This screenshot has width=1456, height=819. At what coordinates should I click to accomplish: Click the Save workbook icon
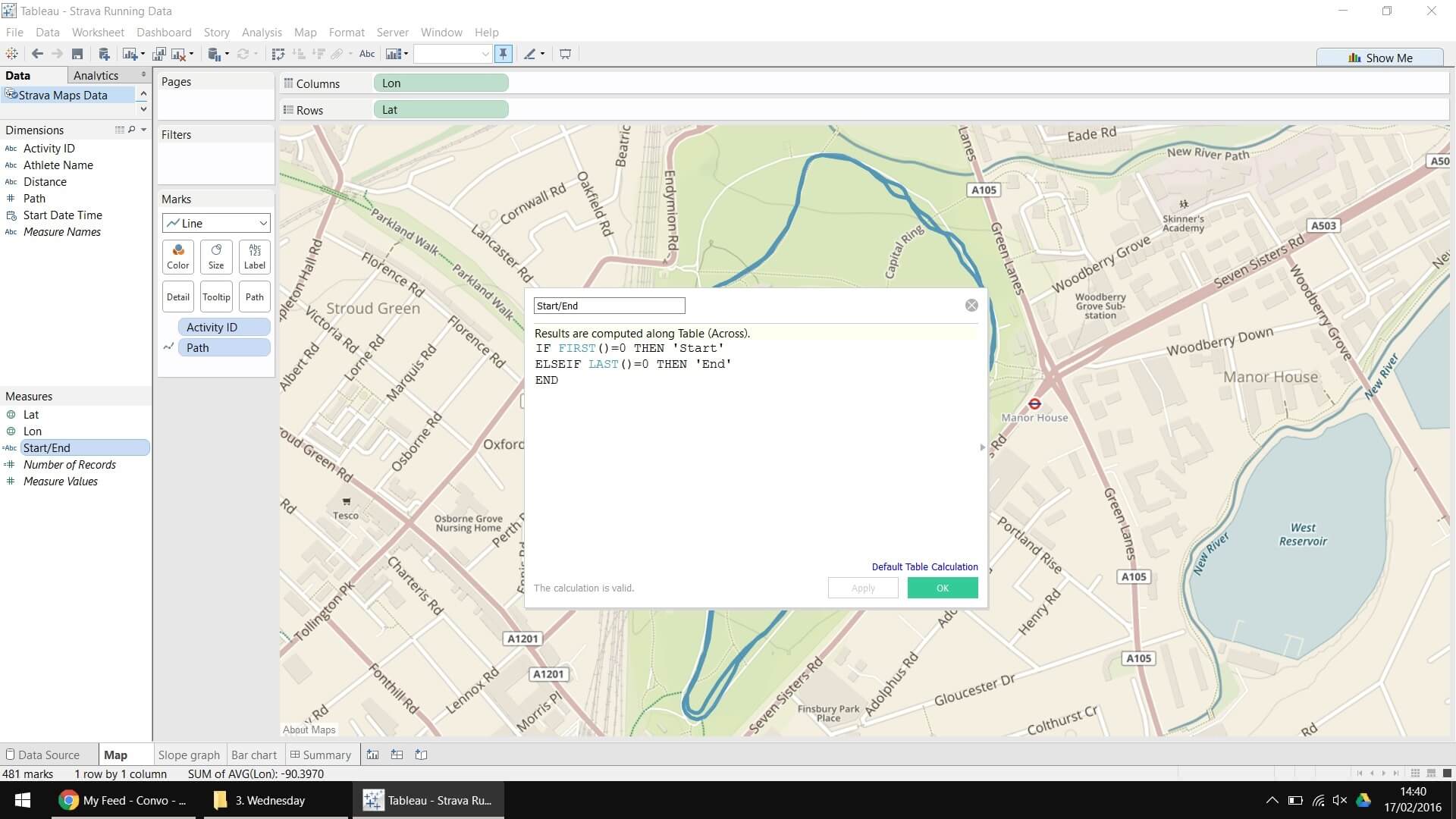pyautogui.click(x=77, y=54)
